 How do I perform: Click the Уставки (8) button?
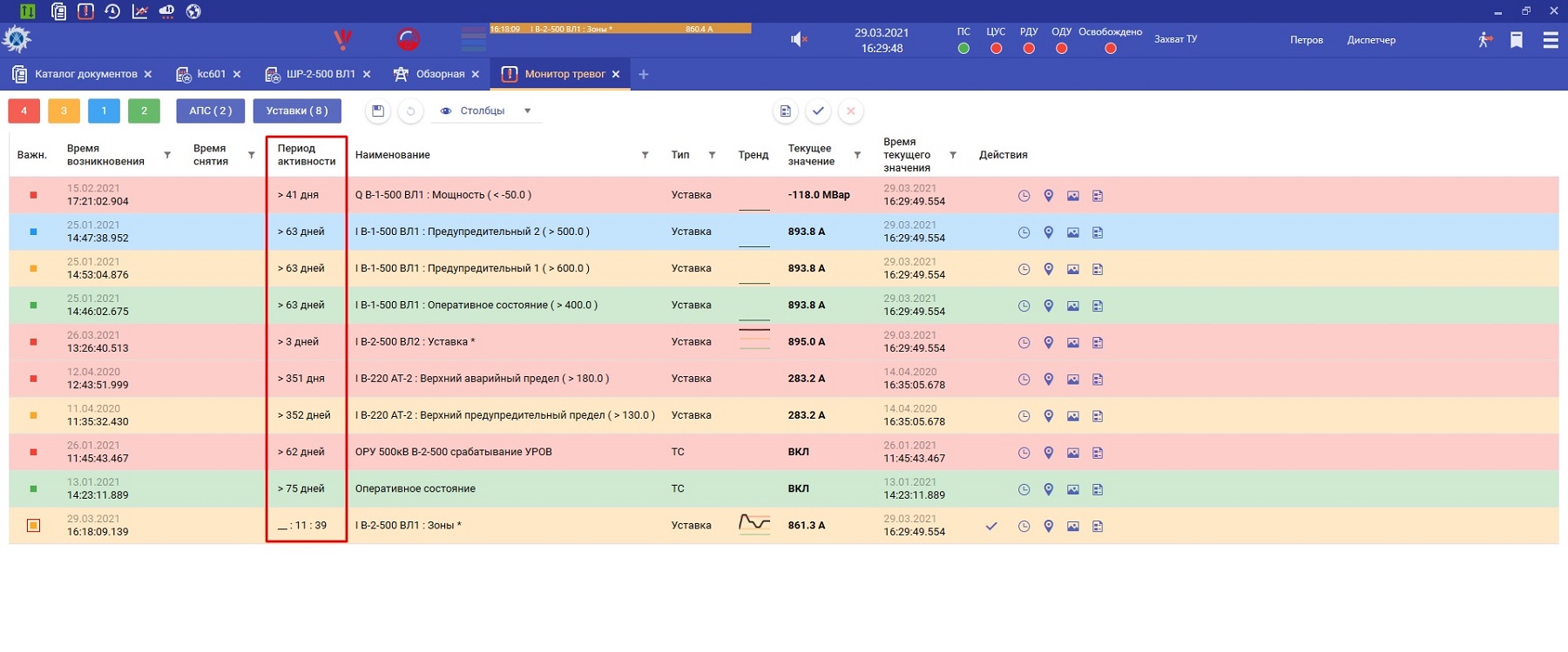pyautogui.click(x=297, y=111)
